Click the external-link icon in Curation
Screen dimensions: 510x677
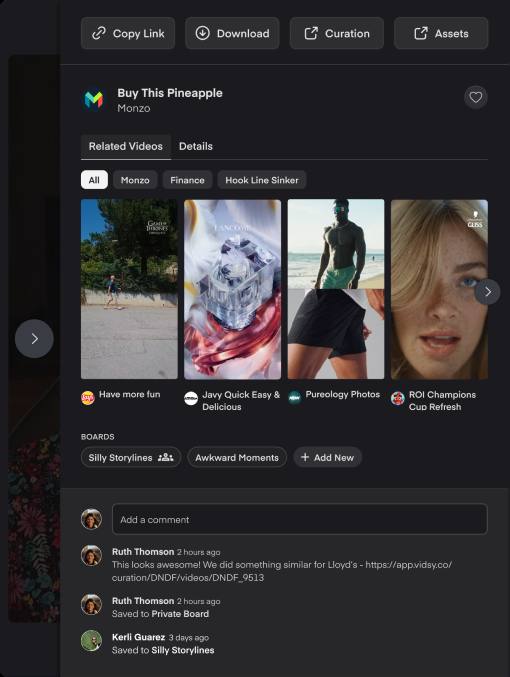(311, 33)
